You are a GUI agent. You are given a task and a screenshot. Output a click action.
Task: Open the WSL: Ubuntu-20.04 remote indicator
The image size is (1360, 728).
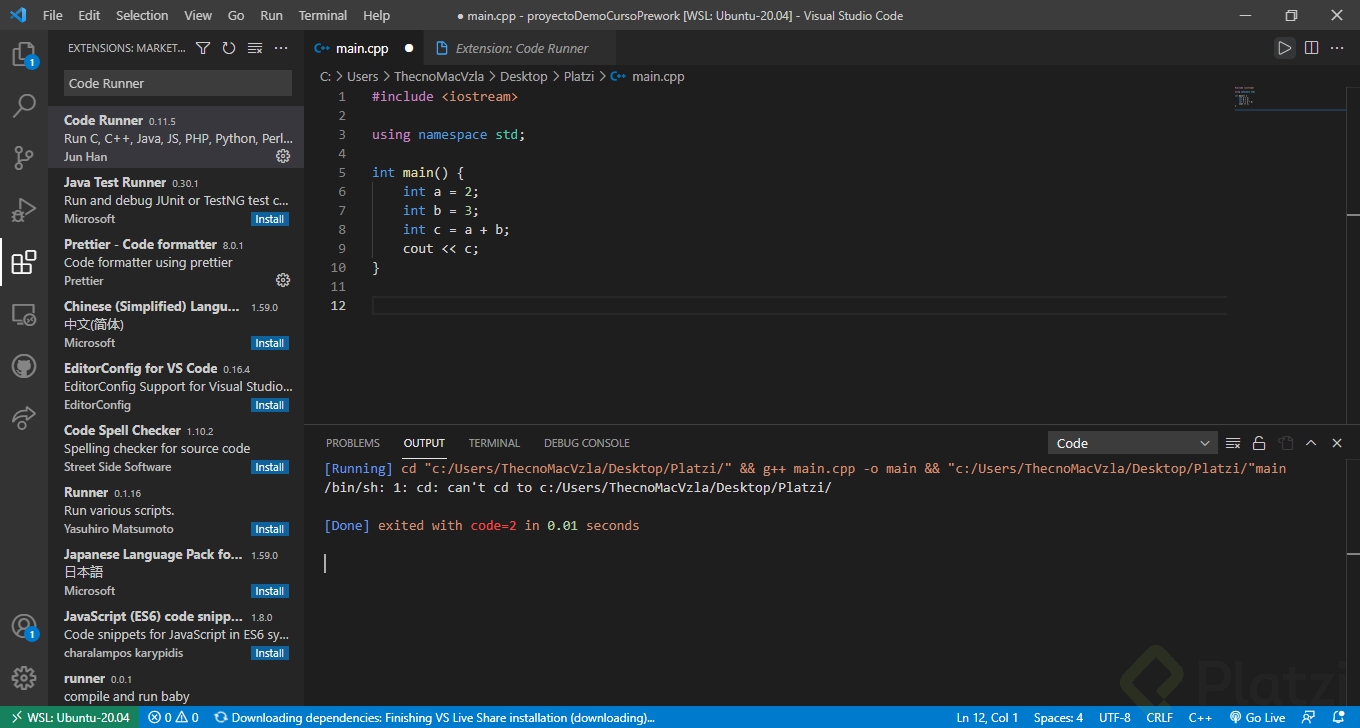click(69, 717)
